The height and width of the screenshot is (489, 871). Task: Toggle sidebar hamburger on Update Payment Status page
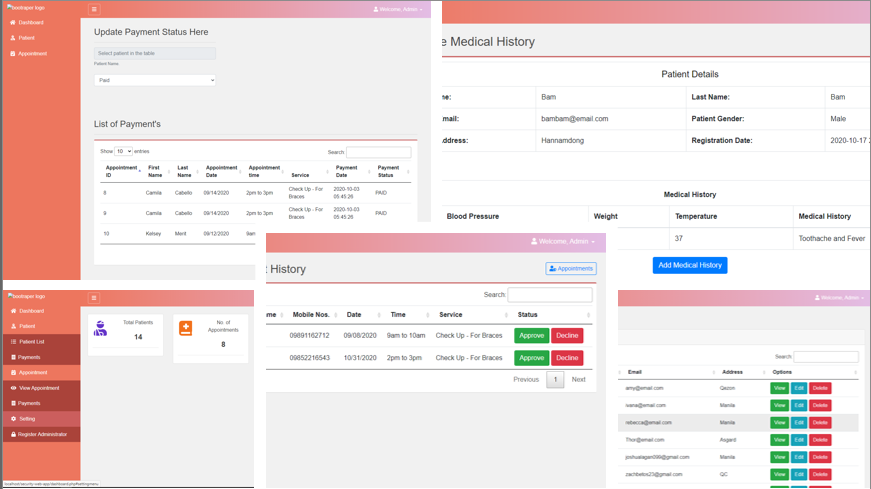(94, 9)
